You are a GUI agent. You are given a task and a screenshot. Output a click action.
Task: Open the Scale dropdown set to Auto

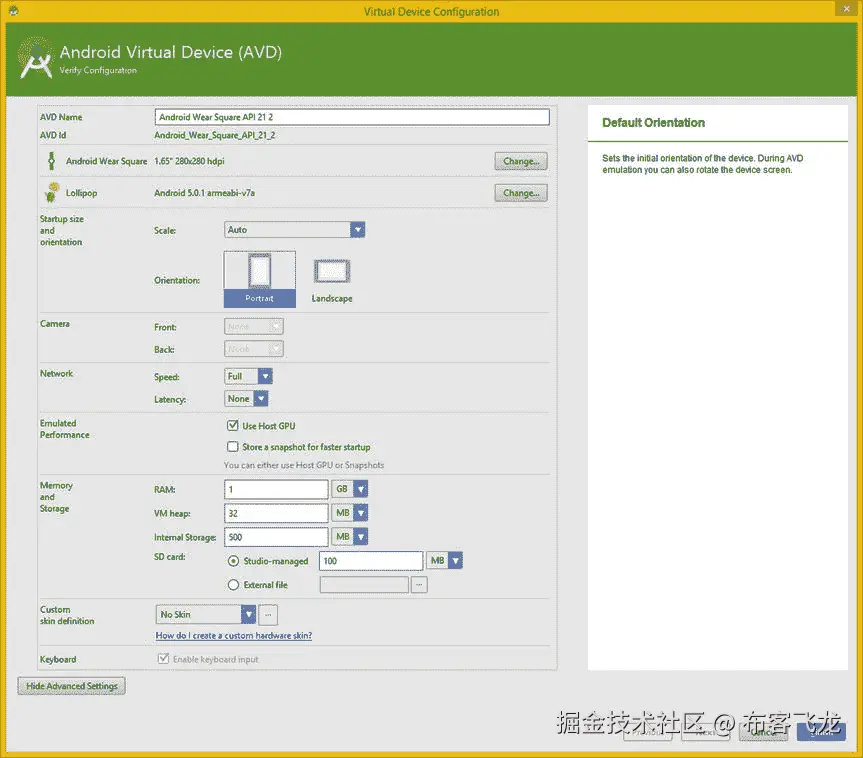[294, 230]
